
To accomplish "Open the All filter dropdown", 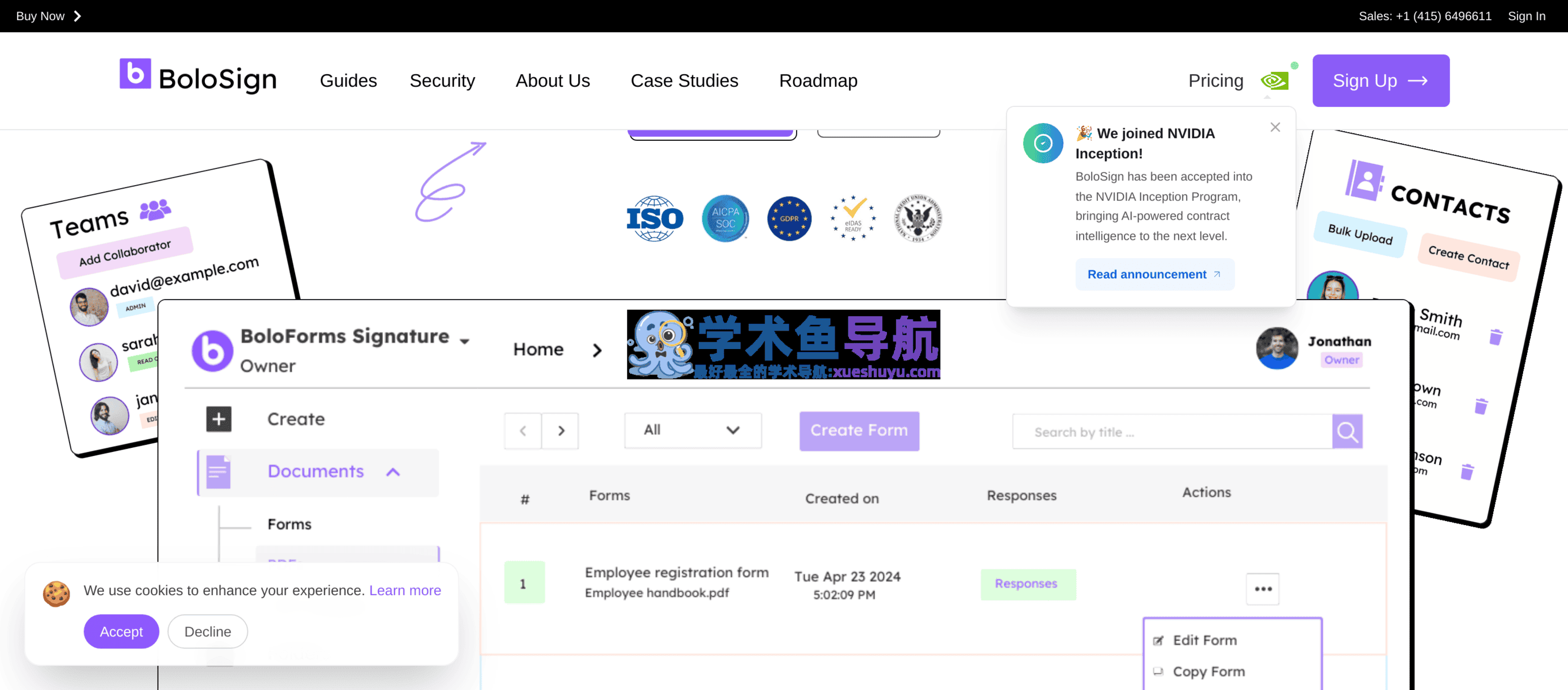I will [x=693, y=430].
